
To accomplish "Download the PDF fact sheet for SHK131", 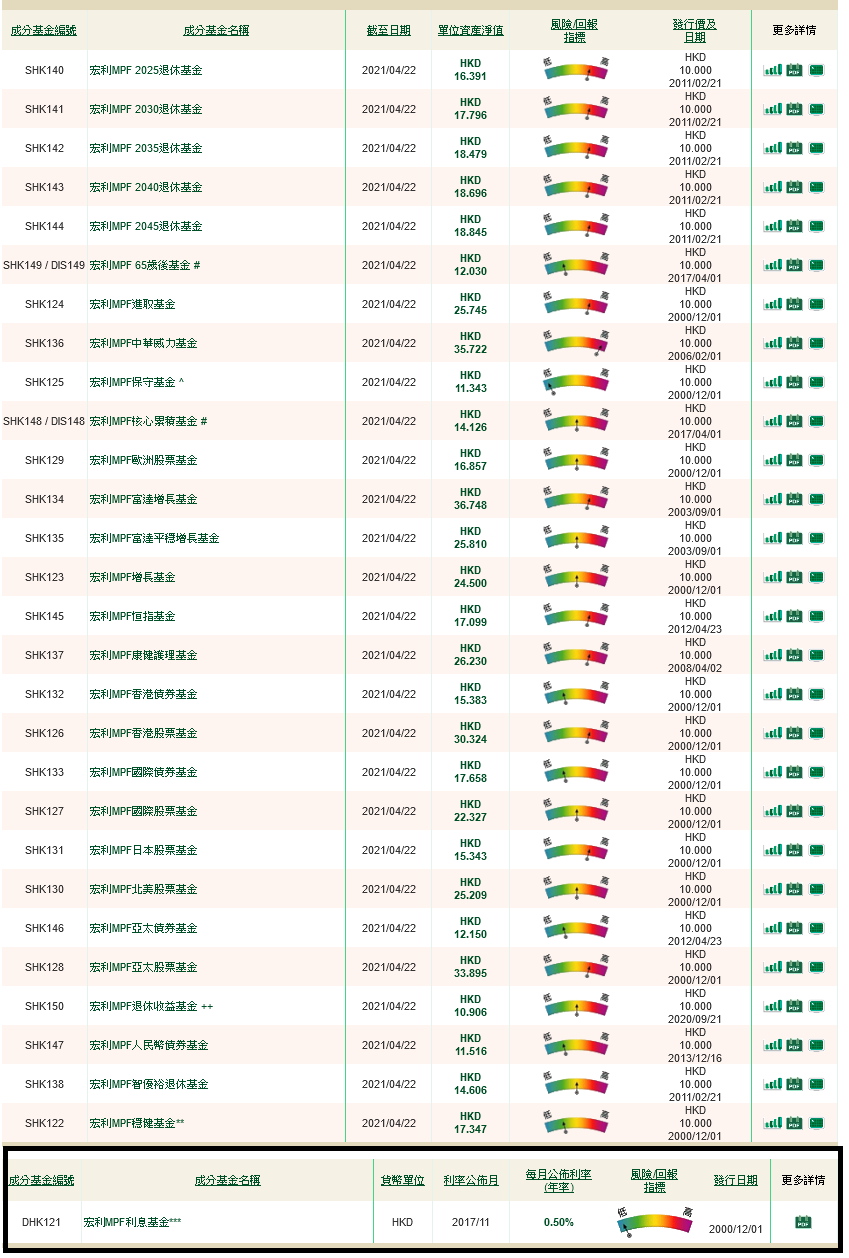I will (794, 850).
